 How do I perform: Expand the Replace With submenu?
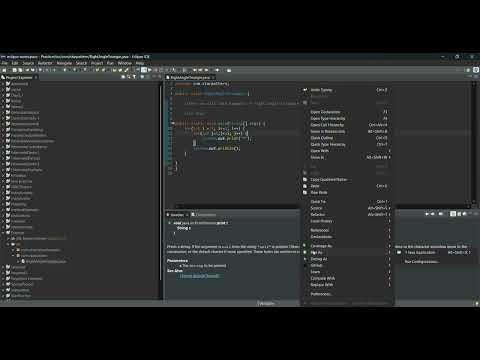point(347,285)
